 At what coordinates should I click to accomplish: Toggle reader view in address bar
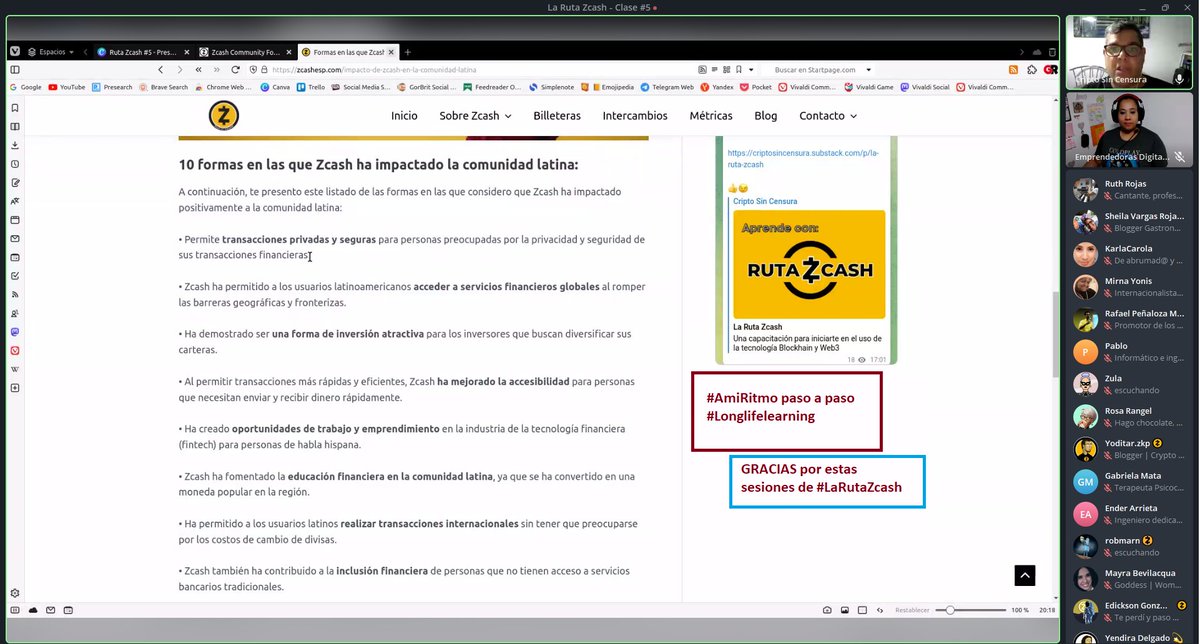[x=713, y=70]
